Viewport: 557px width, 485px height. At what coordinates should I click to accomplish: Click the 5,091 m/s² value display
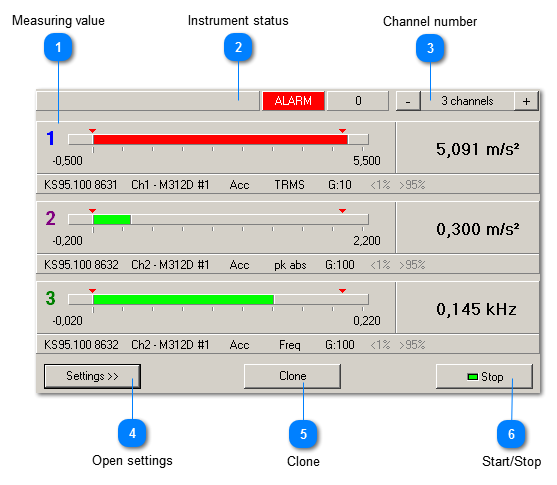point(477,149)
